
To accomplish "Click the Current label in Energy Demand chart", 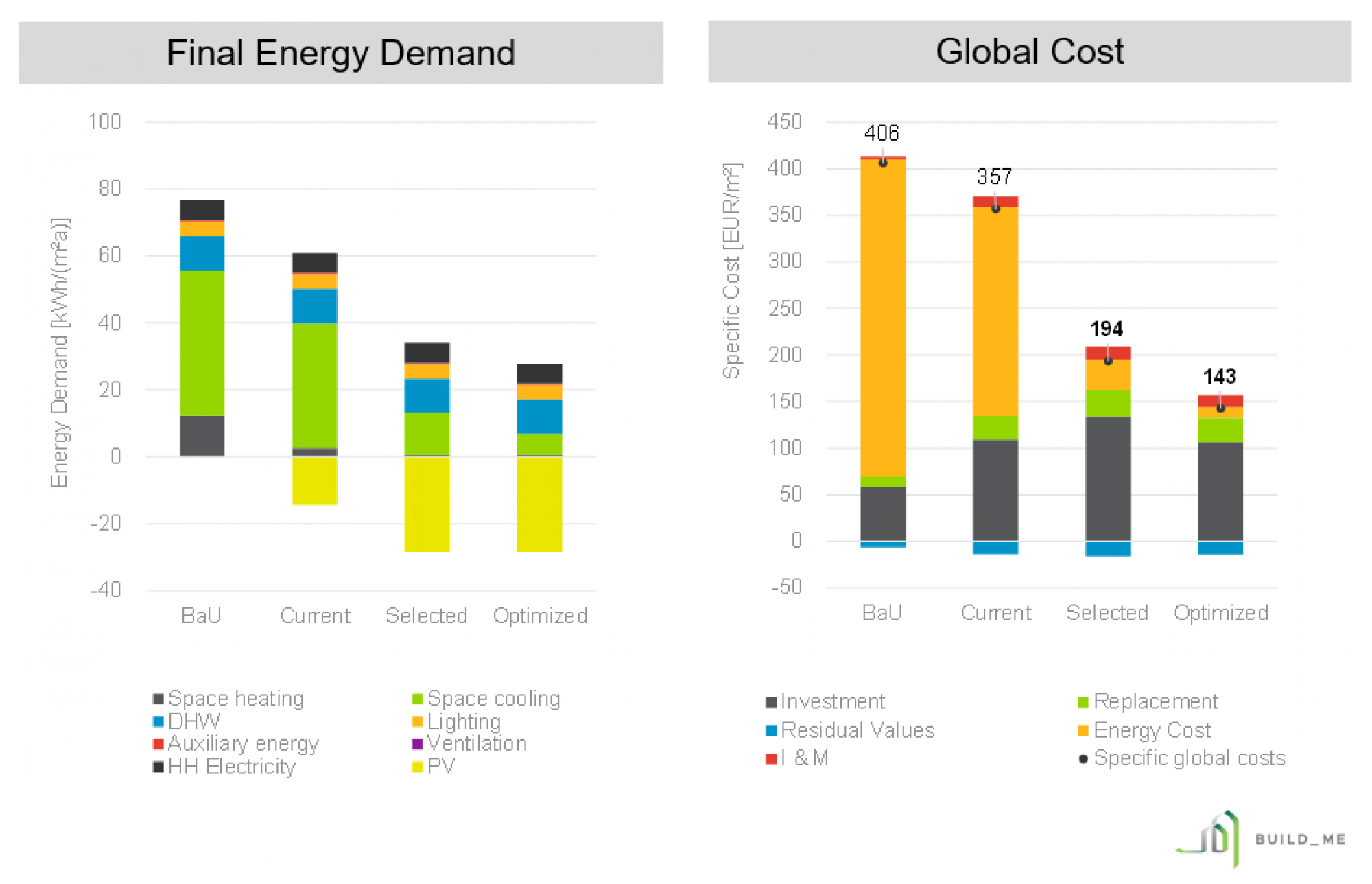I will [315, 616].
